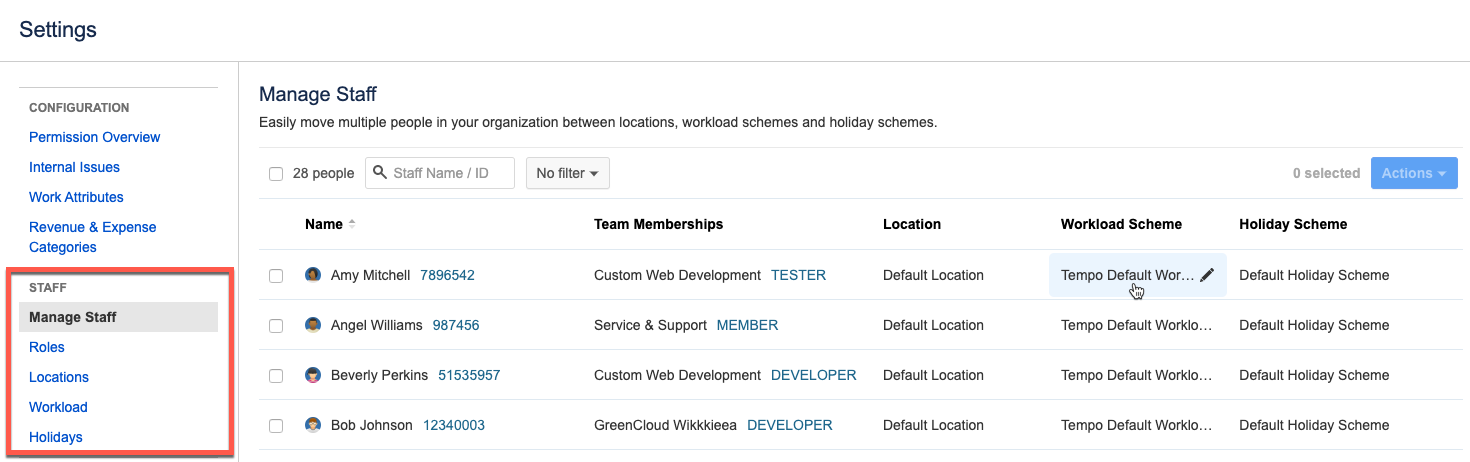Image resolution: width=1470 pixels, height=462 pixels.
Task: Check the box for Amy Mitchell
Action: coord(276,276)
